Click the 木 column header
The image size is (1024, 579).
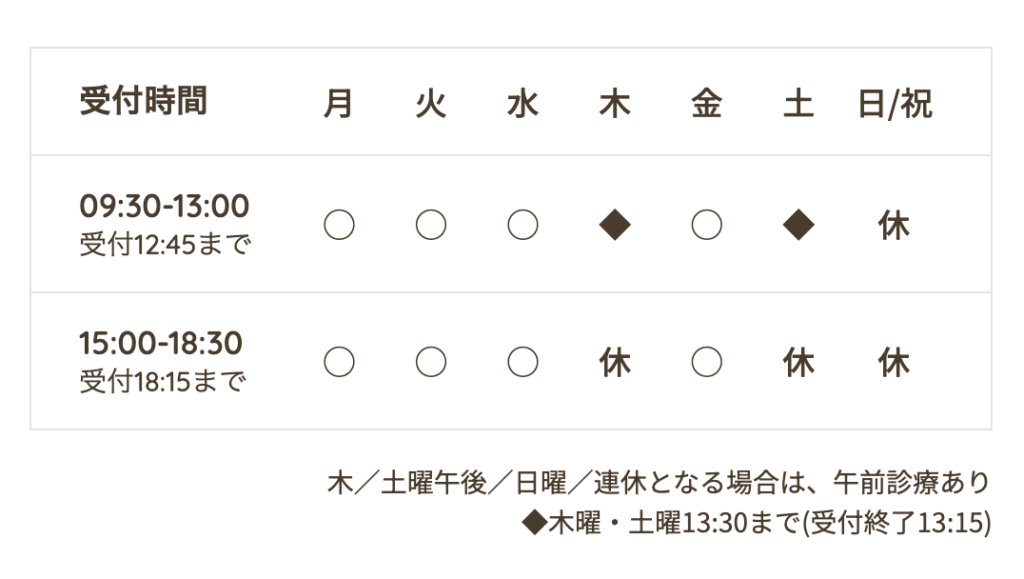(614, 104)
